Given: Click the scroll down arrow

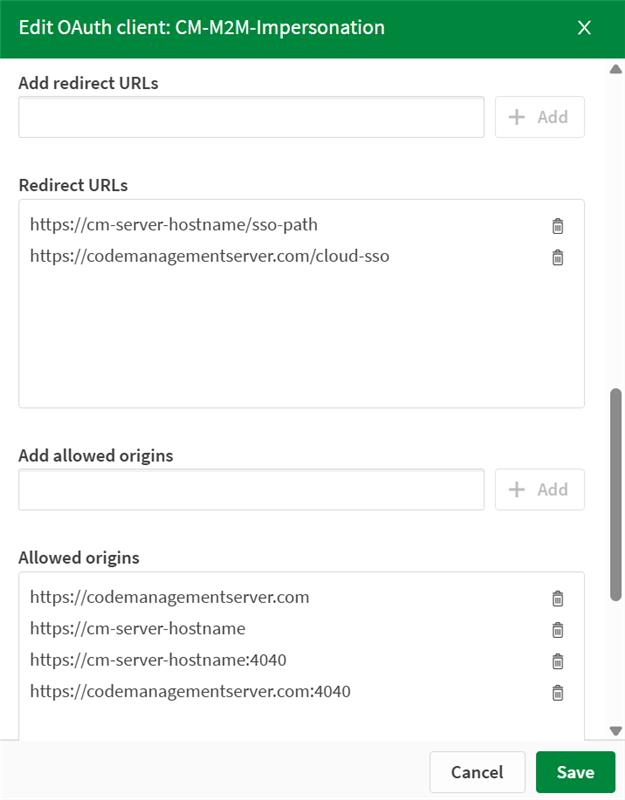Looking at the screenshot, I should [615, 731].
